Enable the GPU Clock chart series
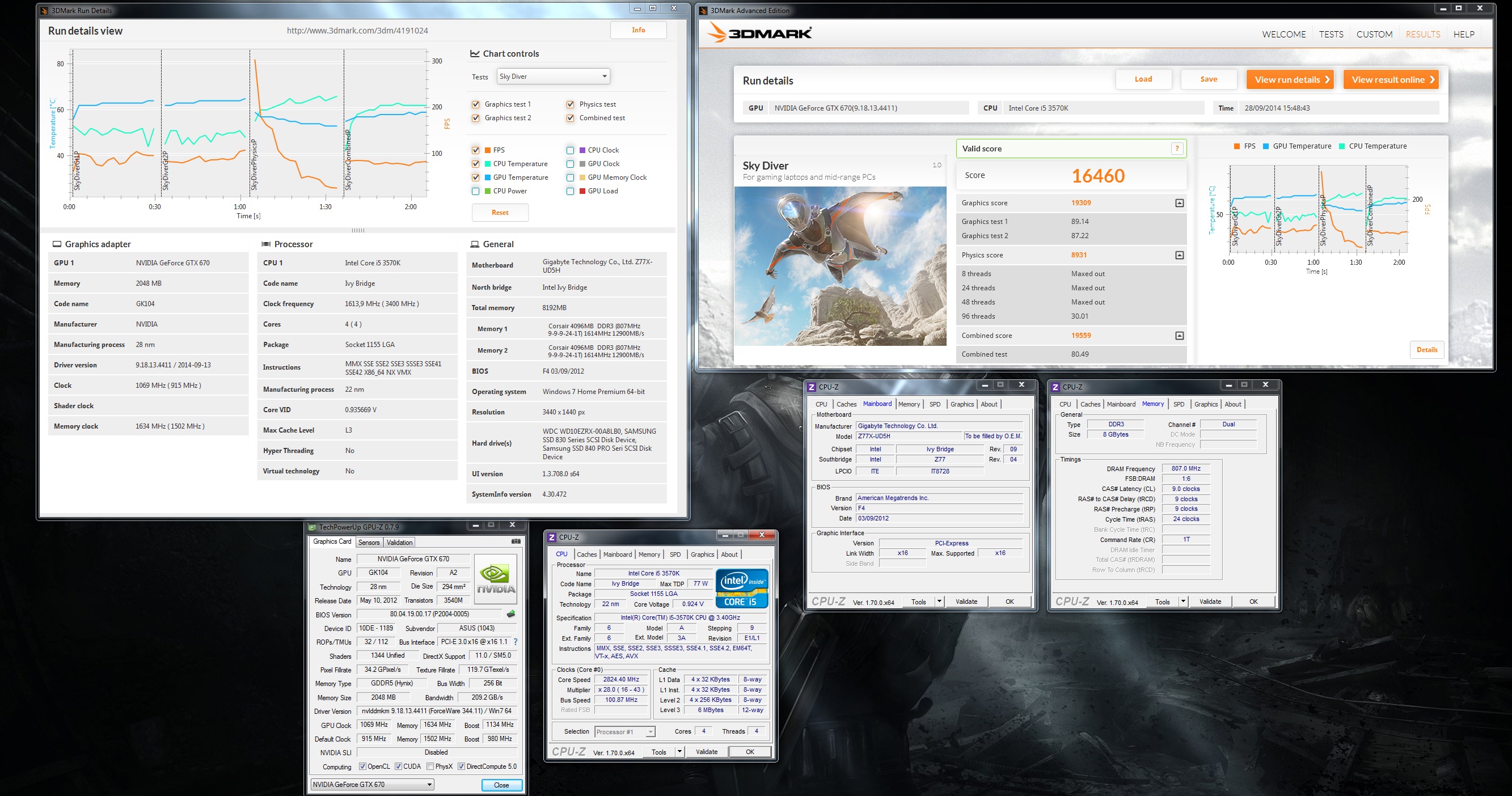The image size is (1512, 796). pyautogui.click(x=570, y=164)
